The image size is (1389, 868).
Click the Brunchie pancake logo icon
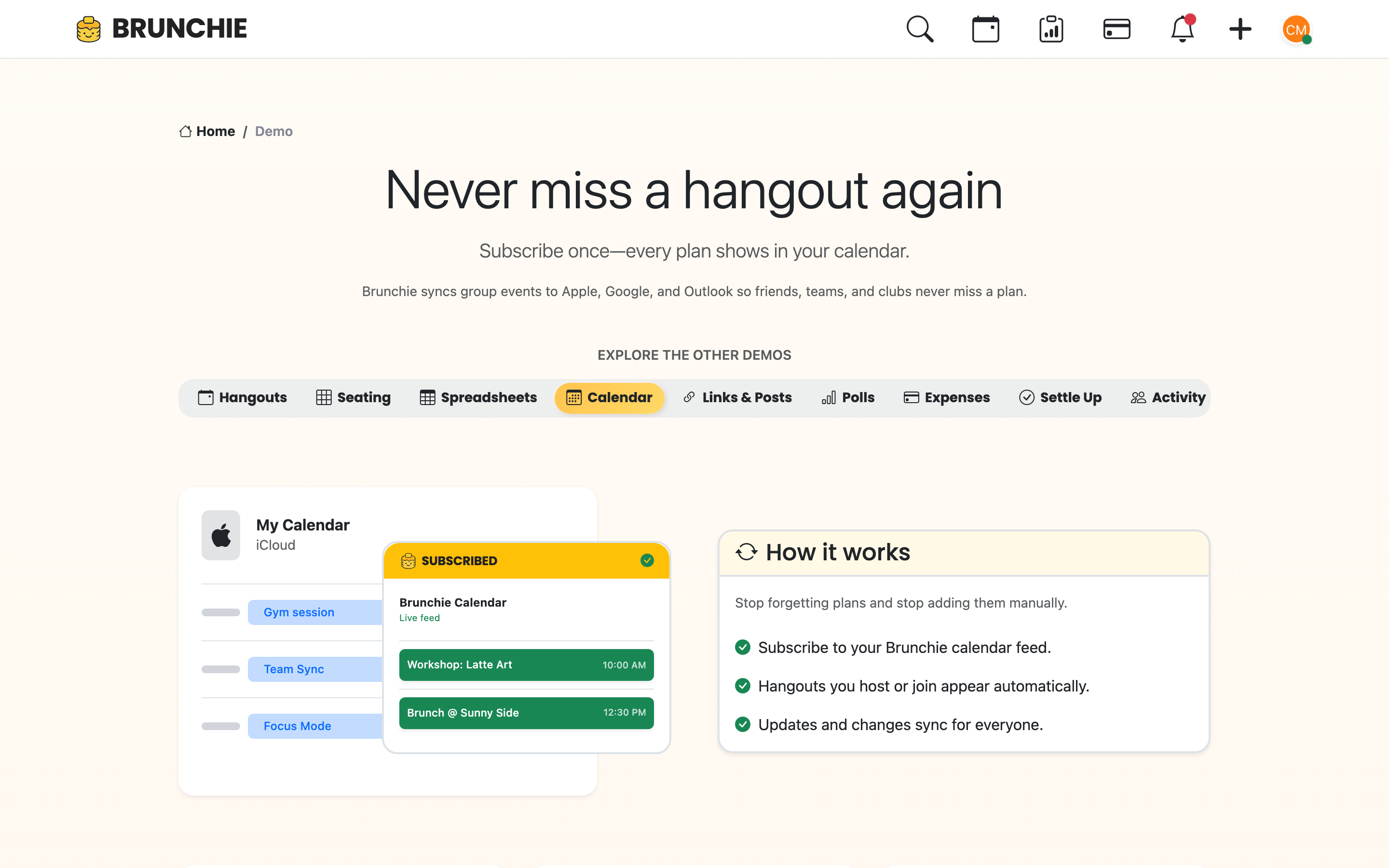[88, 29]
